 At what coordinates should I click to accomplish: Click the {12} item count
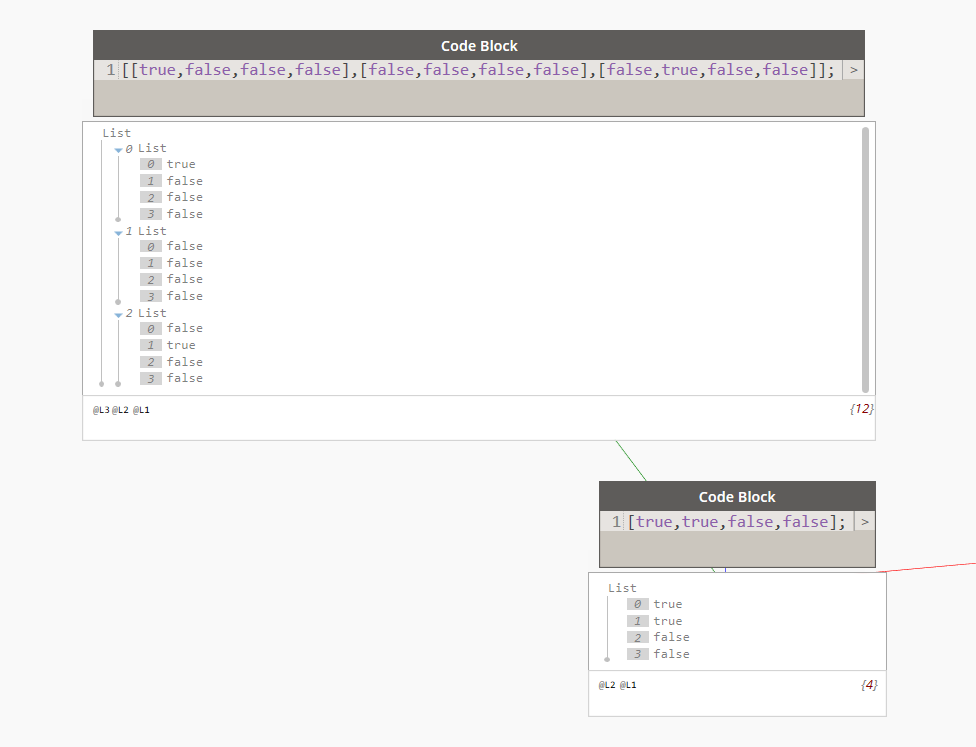pyautogui.click(x=861, y=409)
